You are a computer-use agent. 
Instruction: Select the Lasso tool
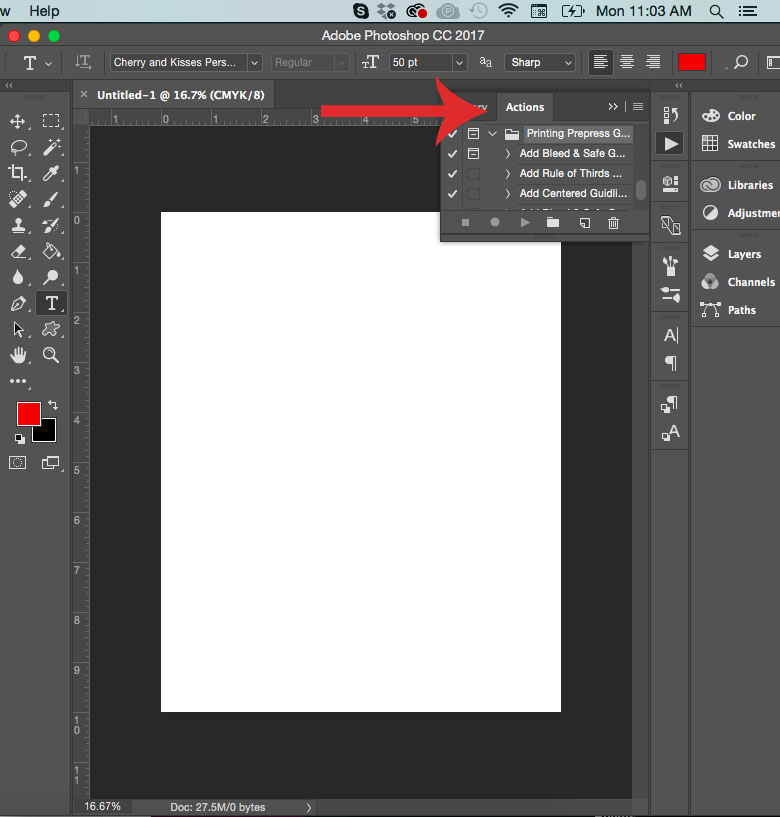pyautogui.click(x=18, y=147)
